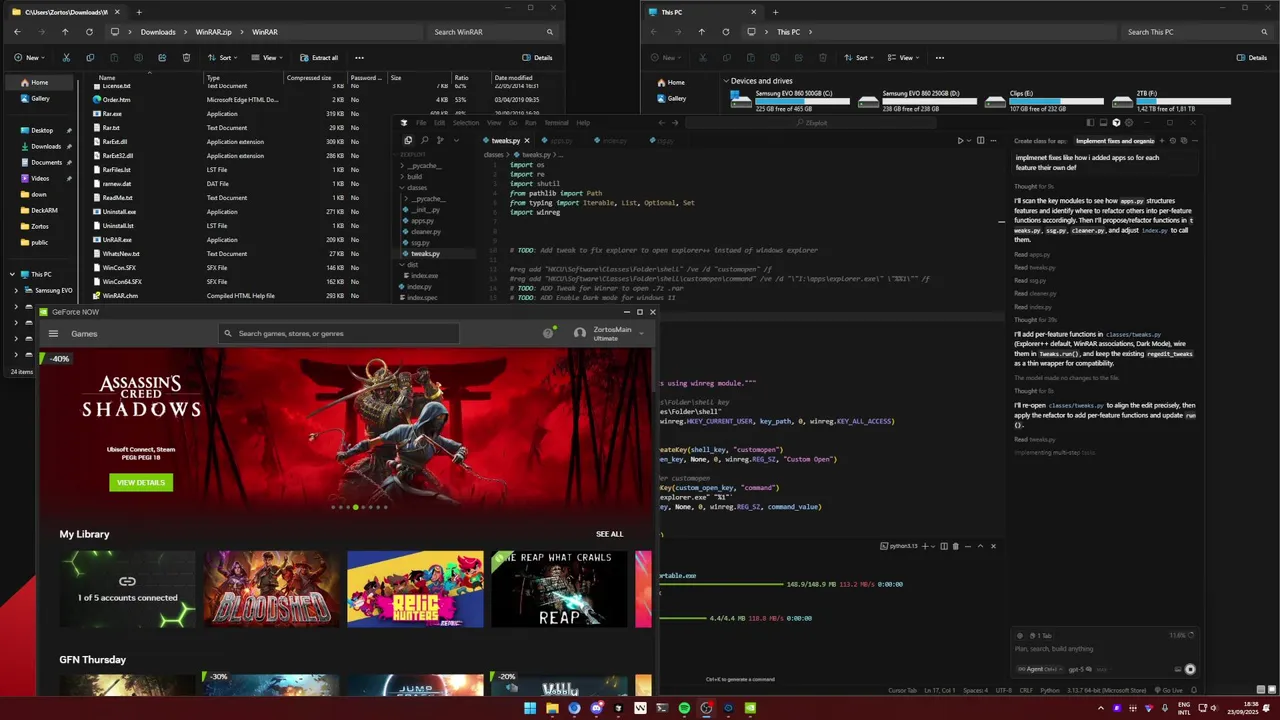The width and height of the screenshot is (1280, 720).
Task: Click Share icon in WinRAR Explorer toolbar
Action: (162, 58)
